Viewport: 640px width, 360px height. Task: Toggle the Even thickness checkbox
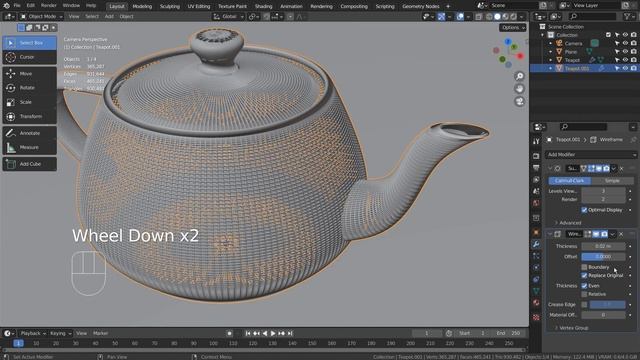point(584,286)
